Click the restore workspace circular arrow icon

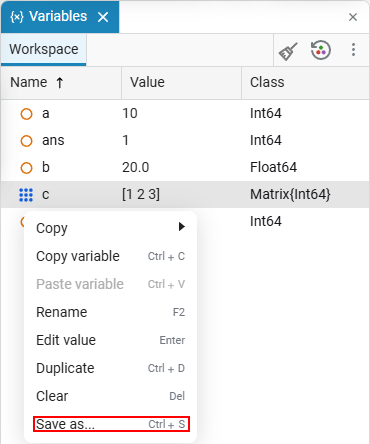(x=321, y=50)
